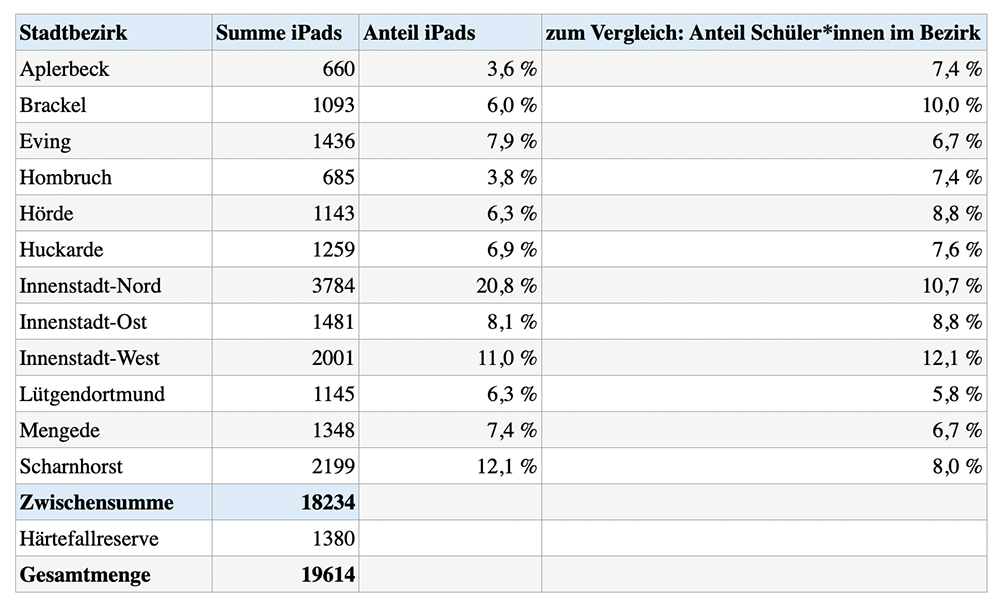Click the Summe iPads column header
This screenshot has width=999, height=607.
click(285, 32)
